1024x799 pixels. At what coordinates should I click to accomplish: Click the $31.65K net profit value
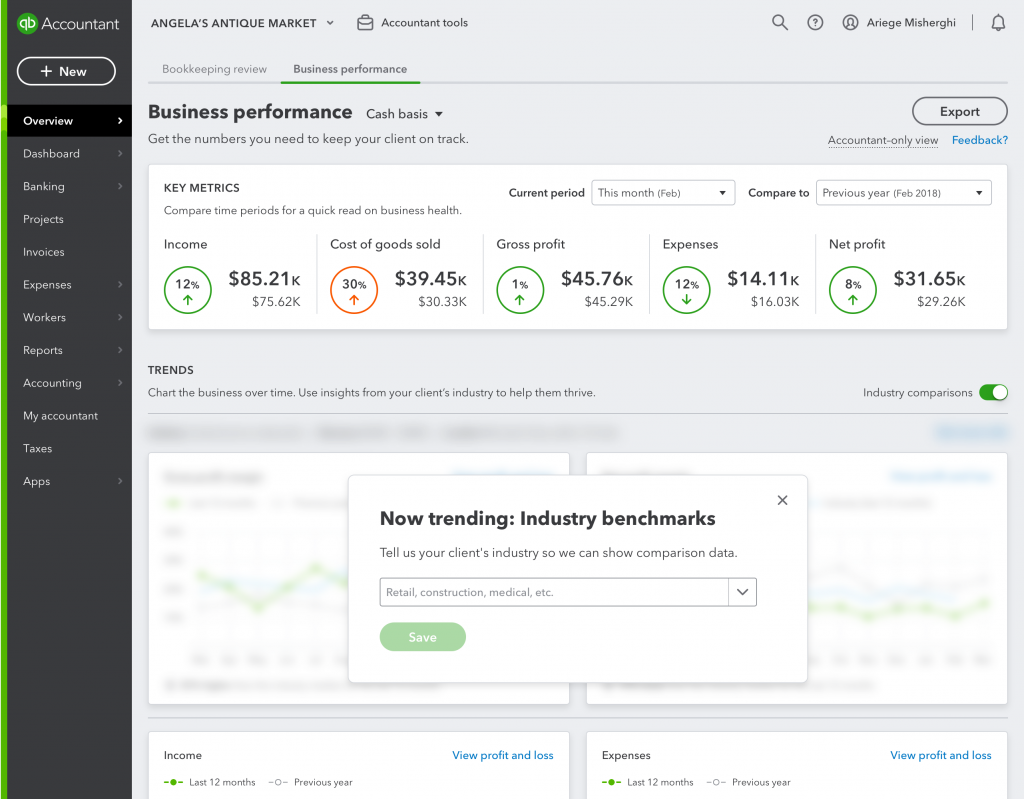tap(929, 279)
